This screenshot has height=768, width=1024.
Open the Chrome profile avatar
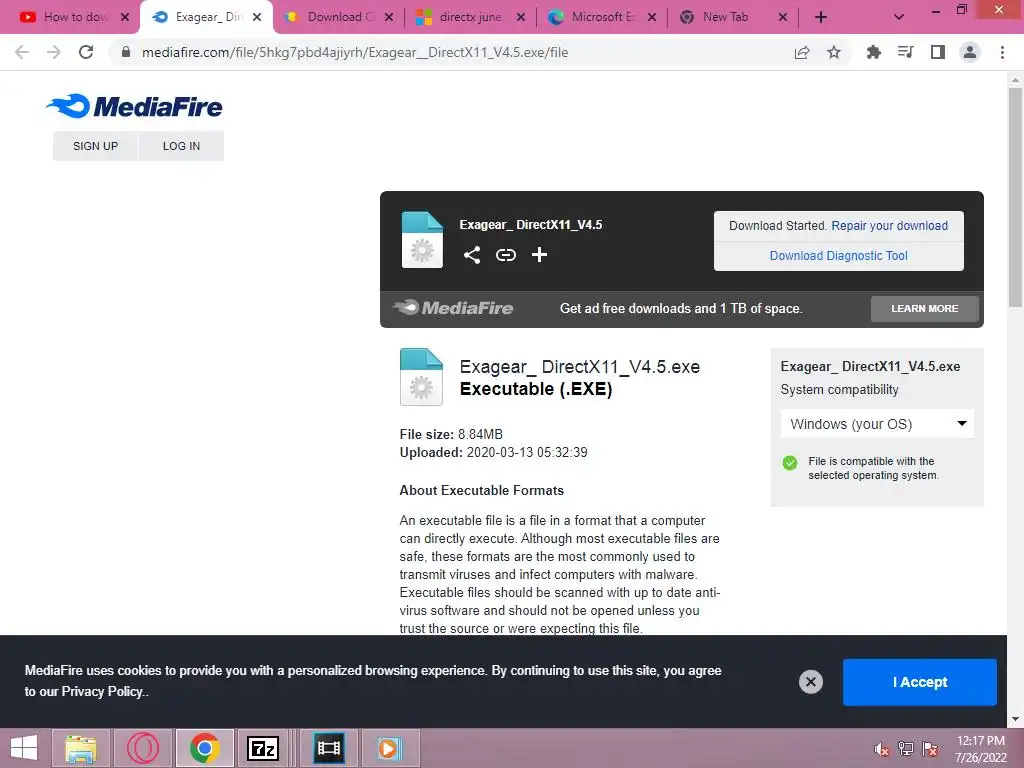970,52
